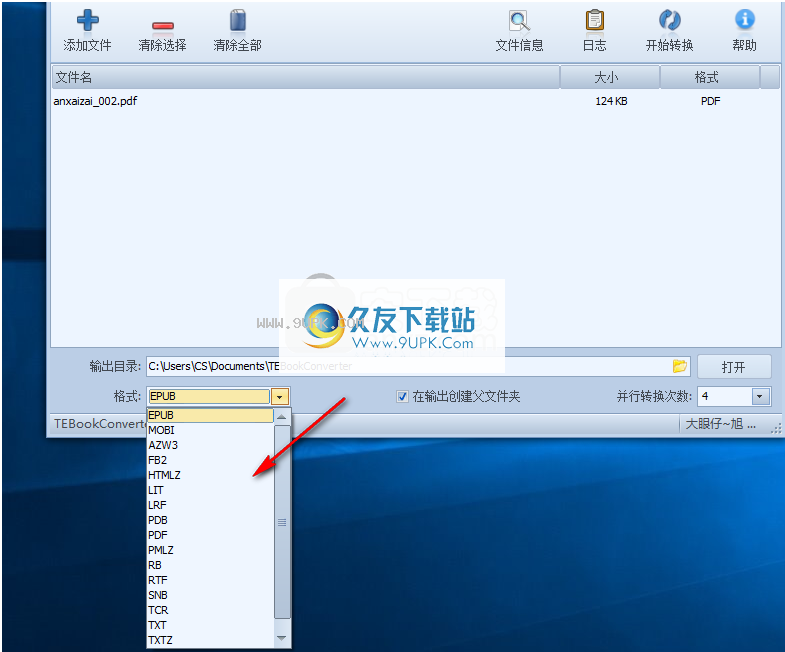This screenshot has width=785, height=652.
Task: Select HTMLZ in the format list
Action: [210, 475]
